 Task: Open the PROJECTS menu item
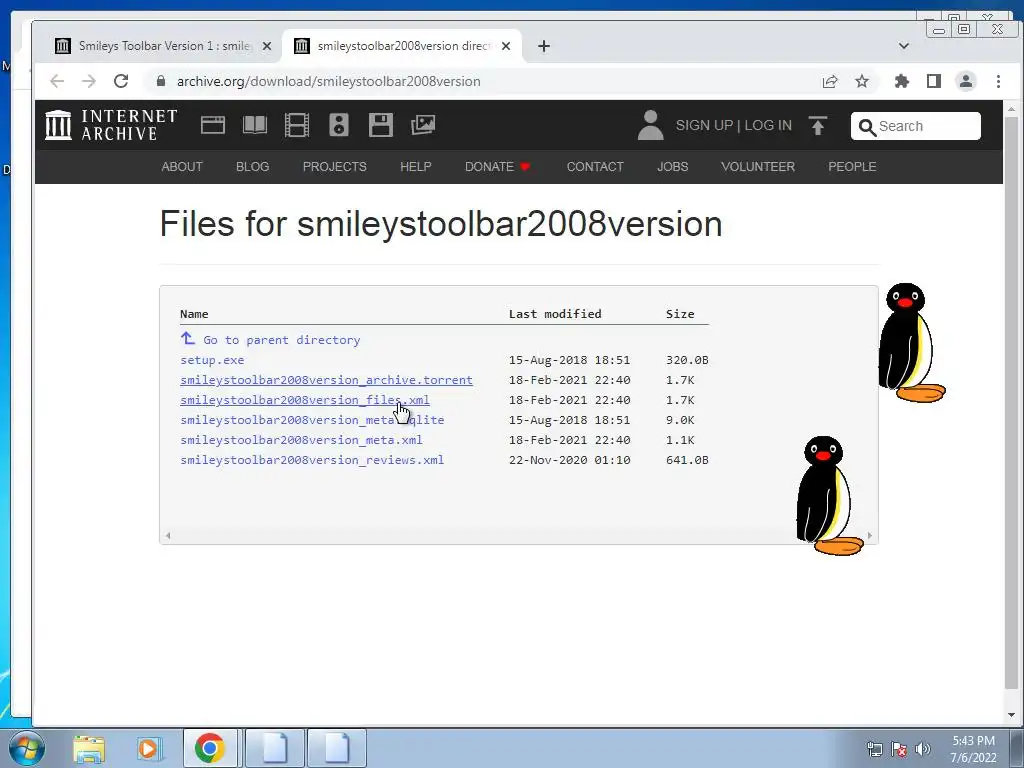tap(334, 167)
